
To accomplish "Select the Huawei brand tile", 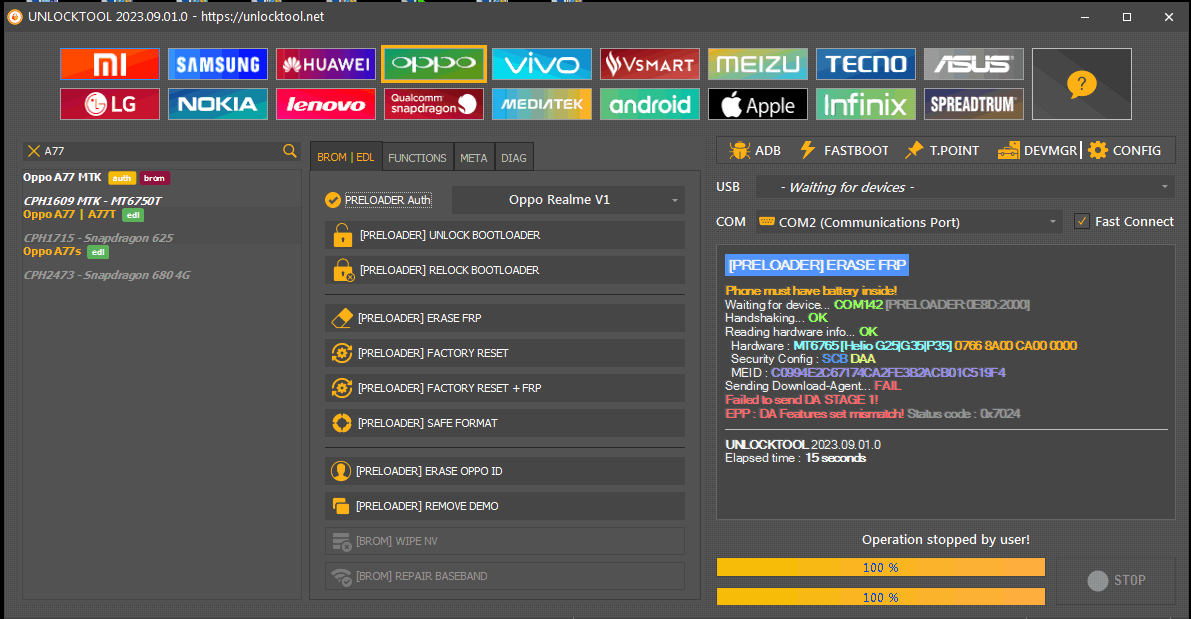I will (326, 65).
